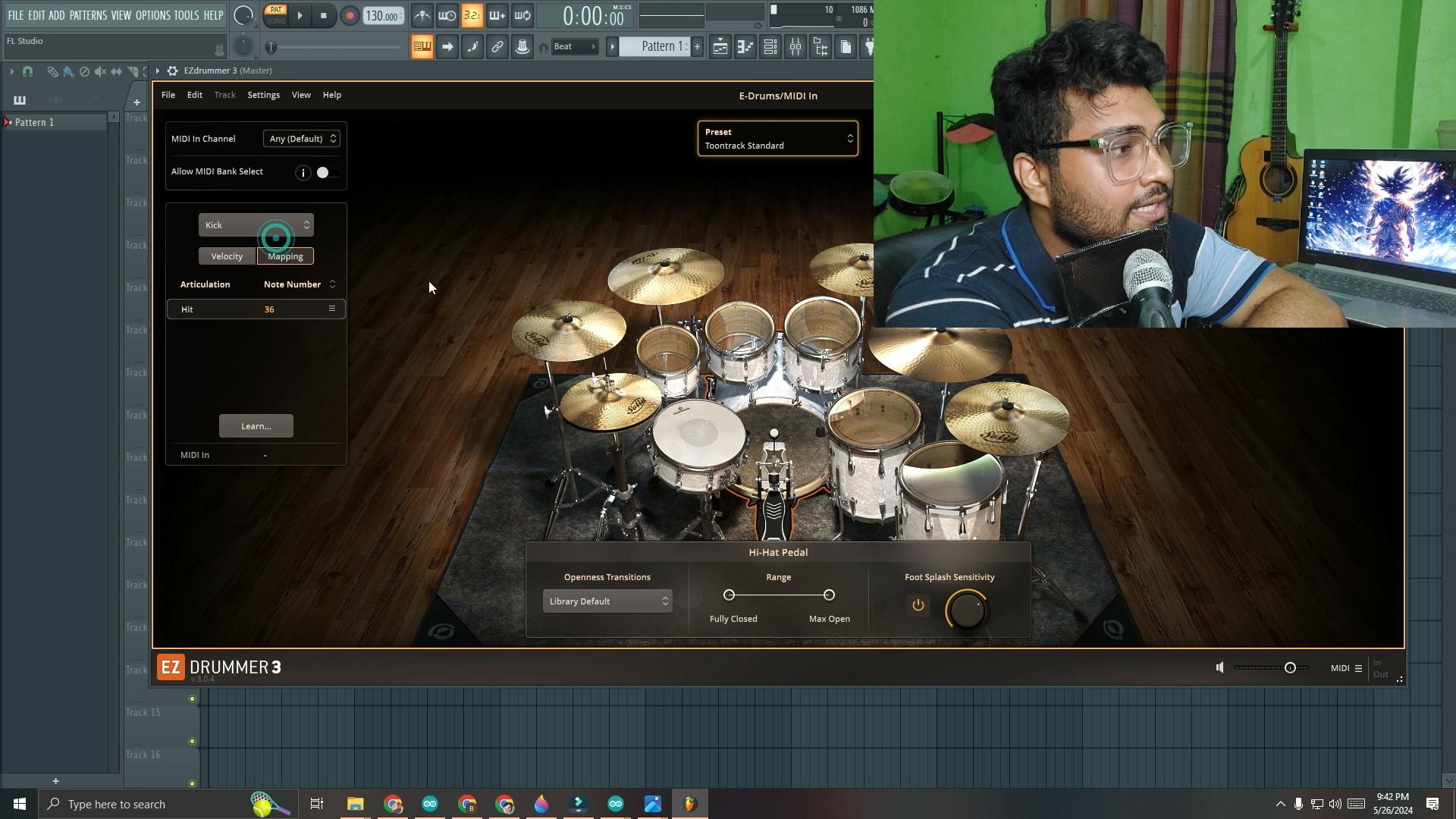Open the Openness Transitions Library Default dropdown
The image size is (1456, 819).
click(608, 601)
